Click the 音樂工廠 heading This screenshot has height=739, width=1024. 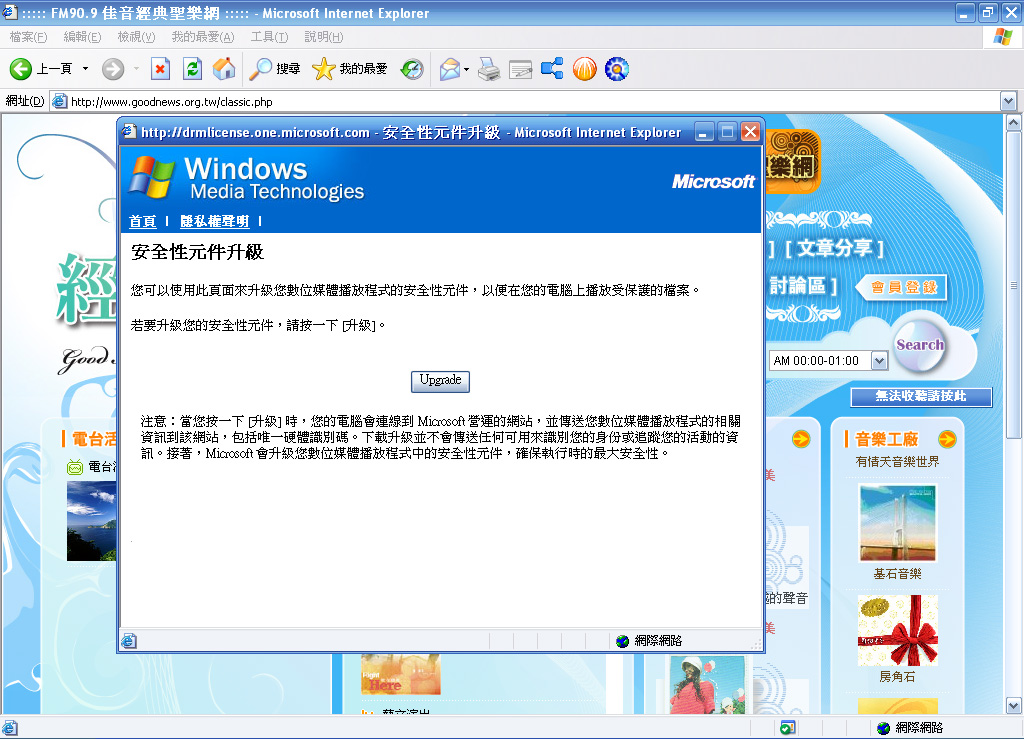point(886,439)
